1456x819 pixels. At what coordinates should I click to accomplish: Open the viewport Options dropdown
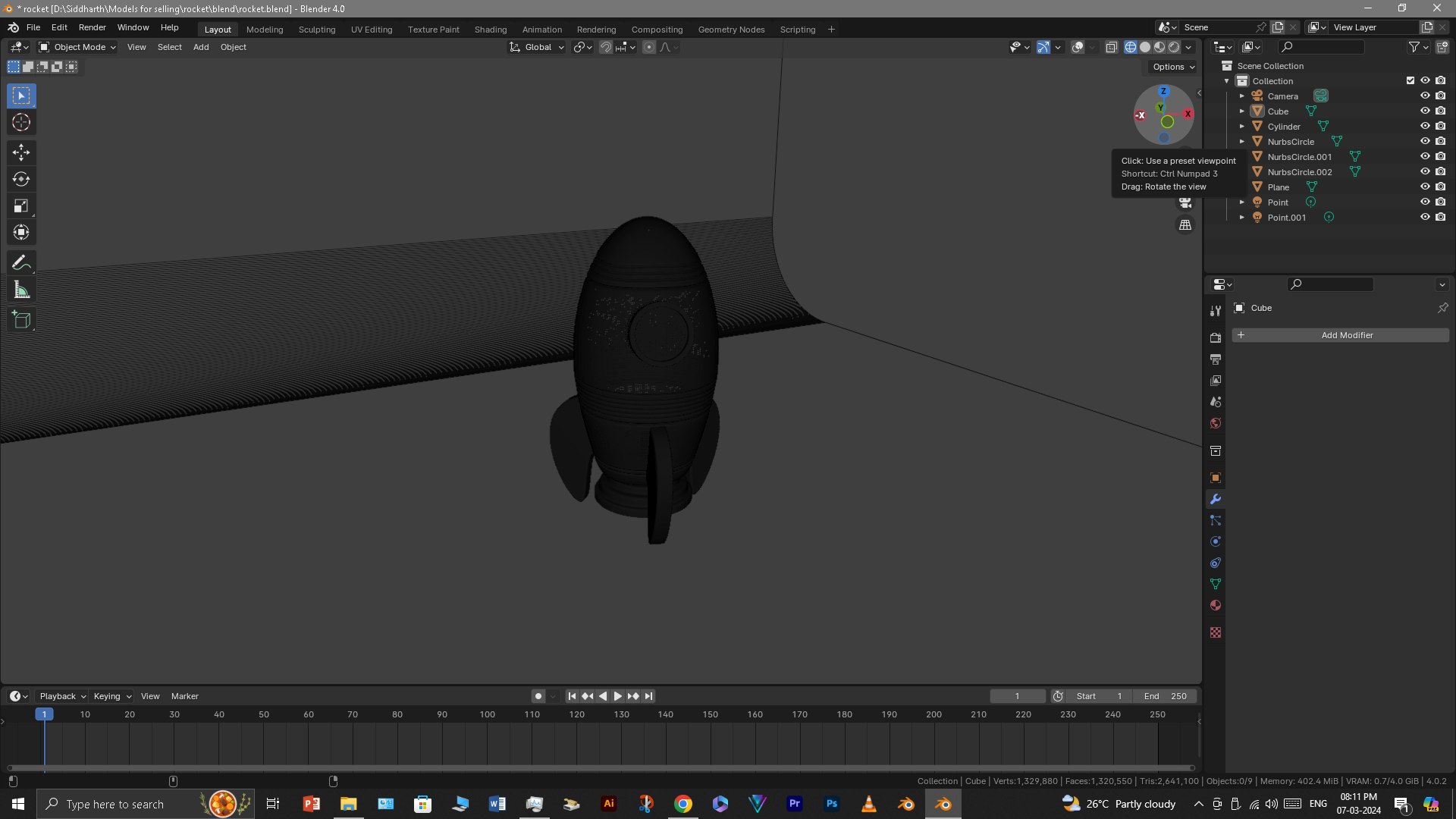1173,67
